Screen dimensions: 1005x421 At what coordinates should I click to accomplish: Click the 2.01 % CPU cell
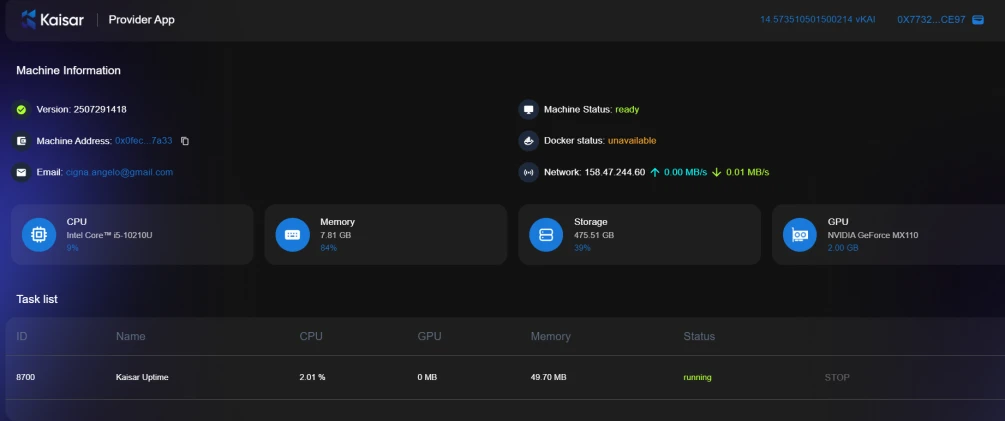[312, 377]
